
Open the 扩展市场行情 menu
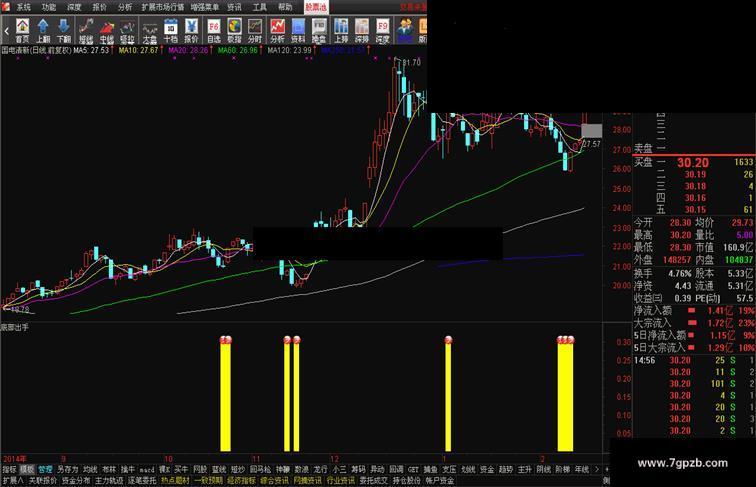(x=162, y=7)
